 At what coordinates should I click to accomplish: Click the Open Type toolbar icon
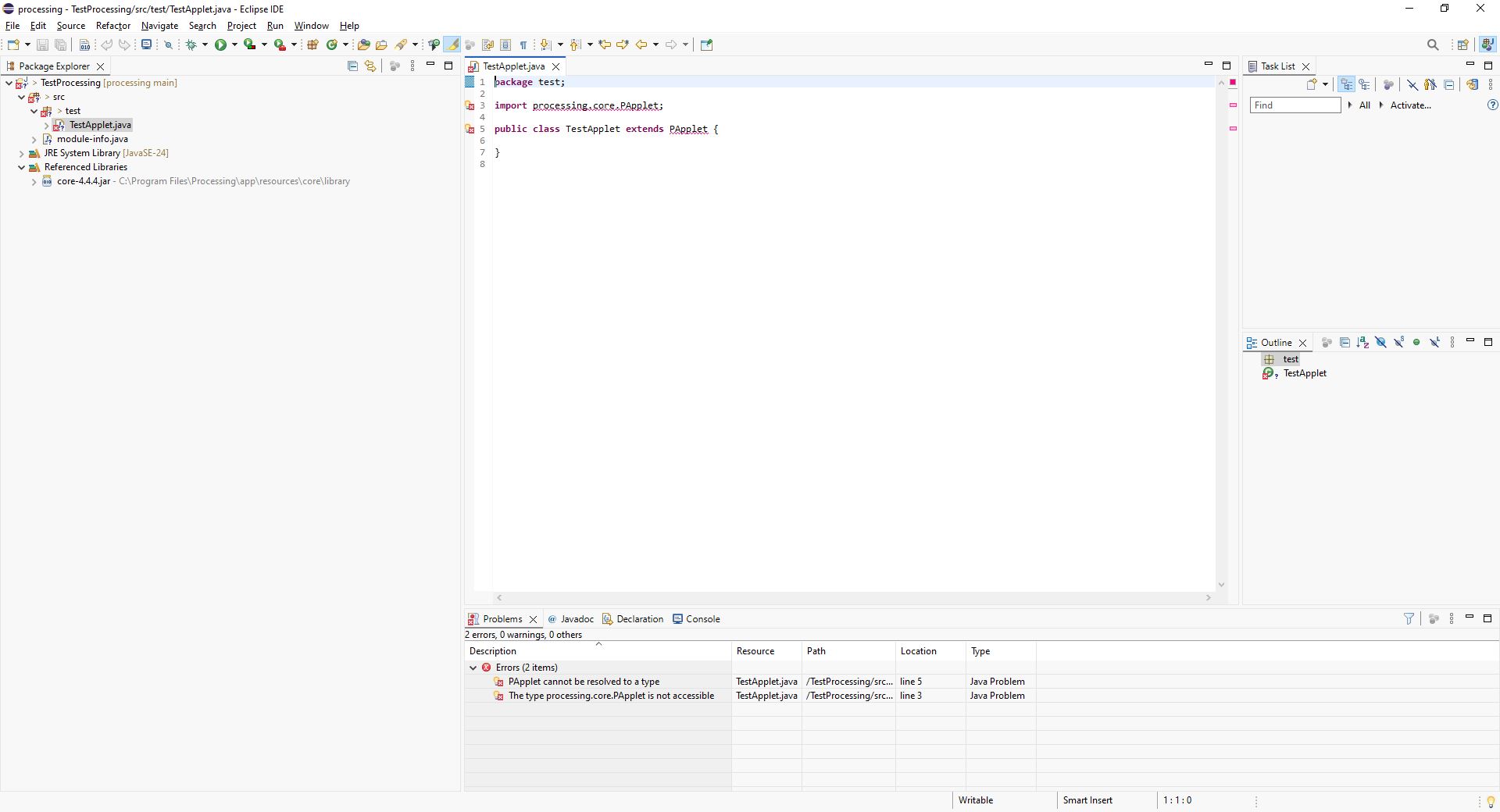pyautogui.click(x=363, y=45)
